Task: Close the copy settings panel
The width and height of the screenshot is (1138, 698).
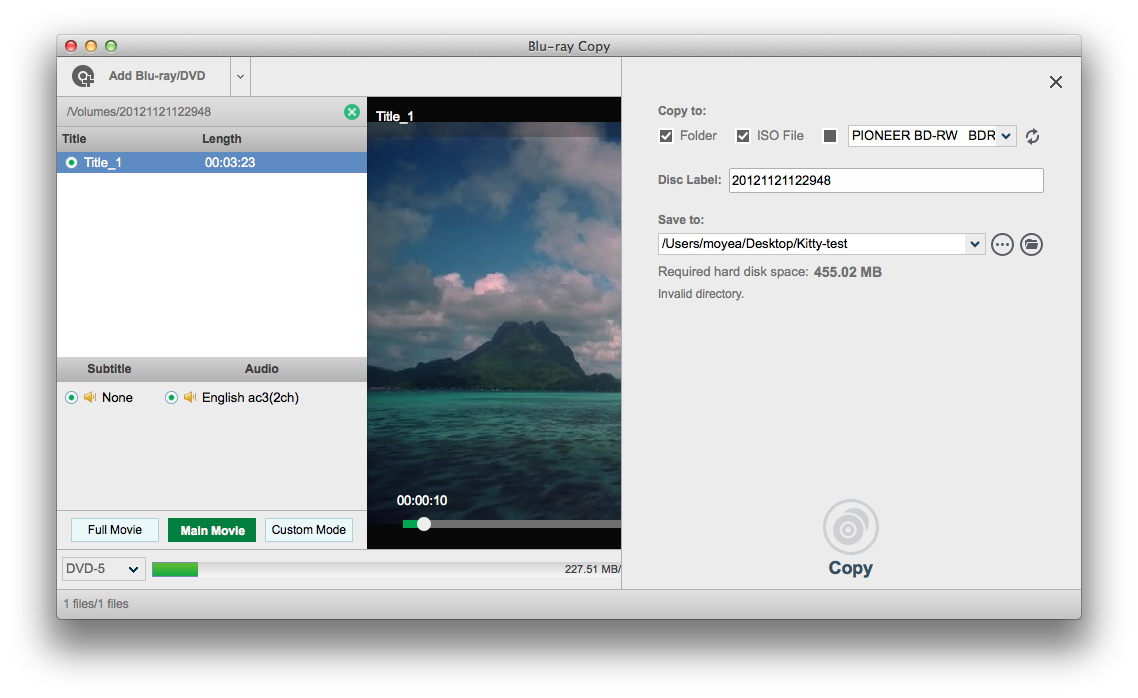Action: (x=1055, y=82)
